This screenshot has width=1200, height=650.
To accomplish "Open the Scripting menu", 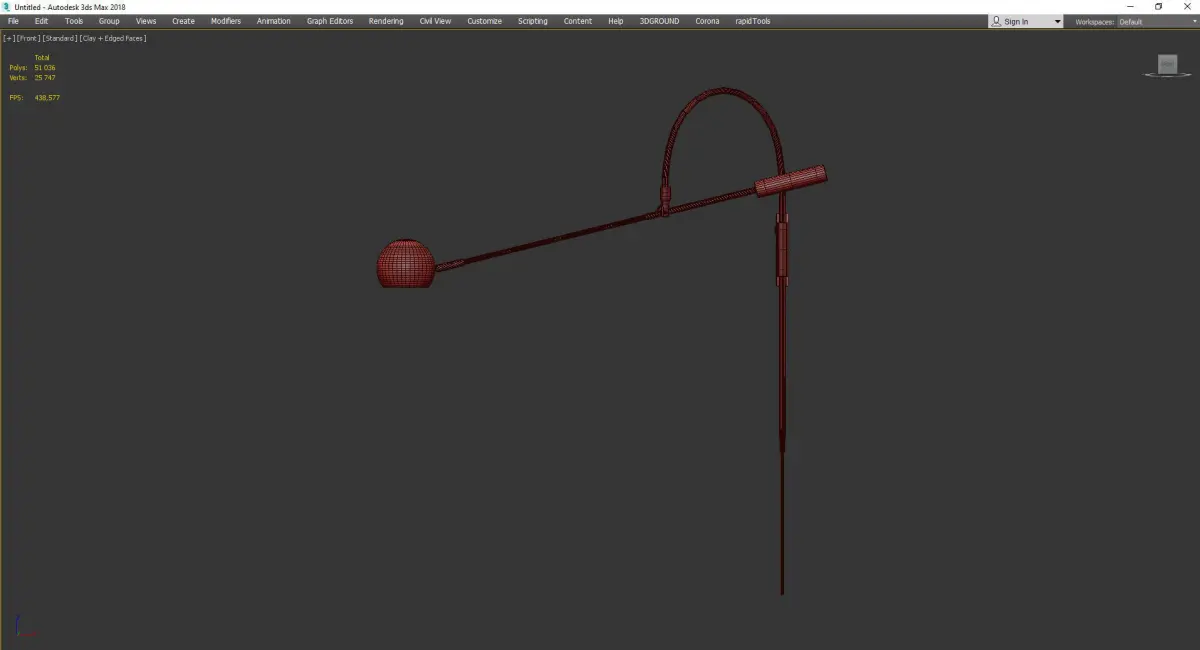I will point(533,21).
